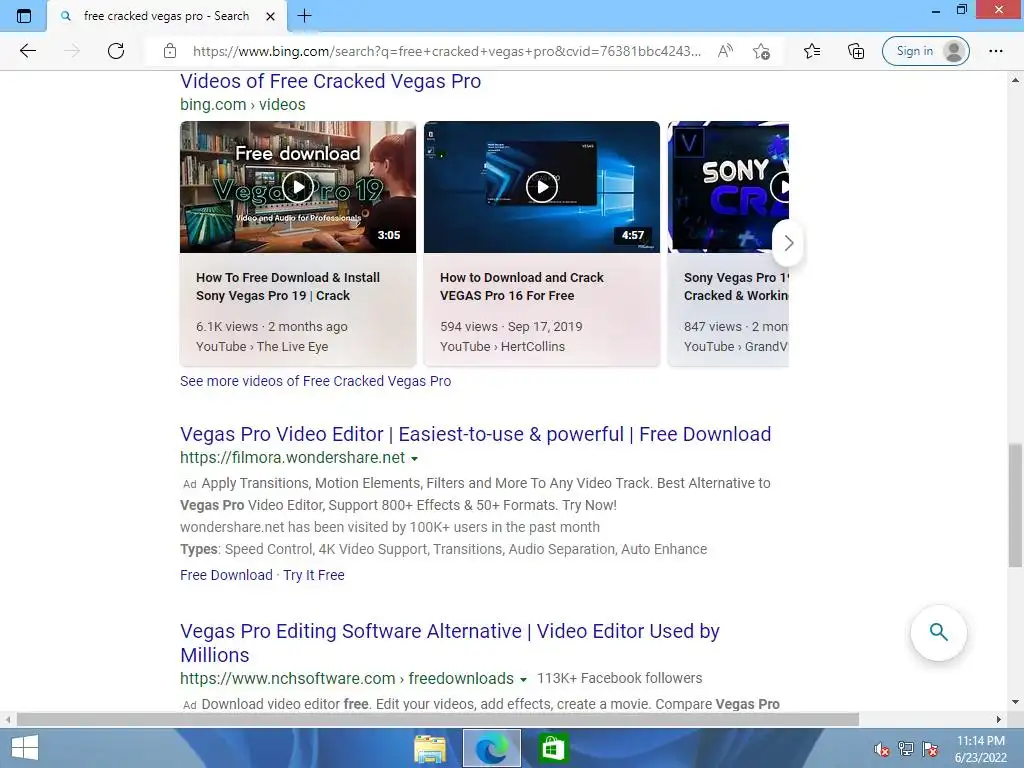Click the scroll down arrow
The height and width of the screenshot is (768, 1024).
pos(1015,703)
